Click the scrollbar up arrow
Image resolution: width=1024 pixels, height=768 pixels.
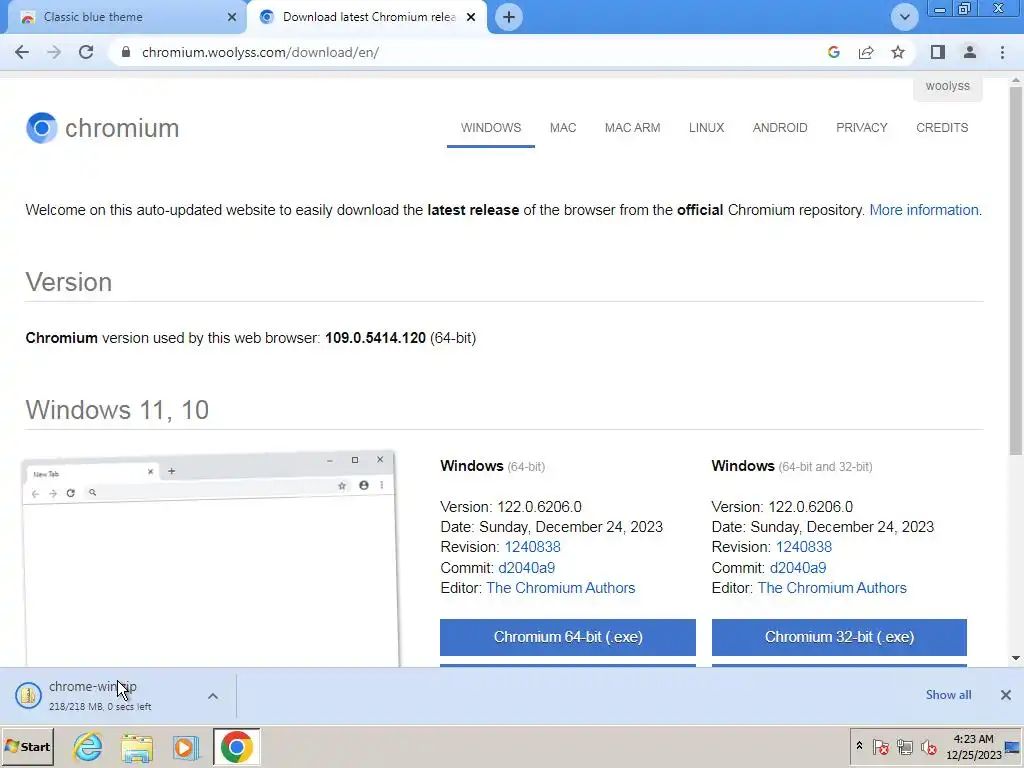pyautogui.click(x=1016, y=81)
